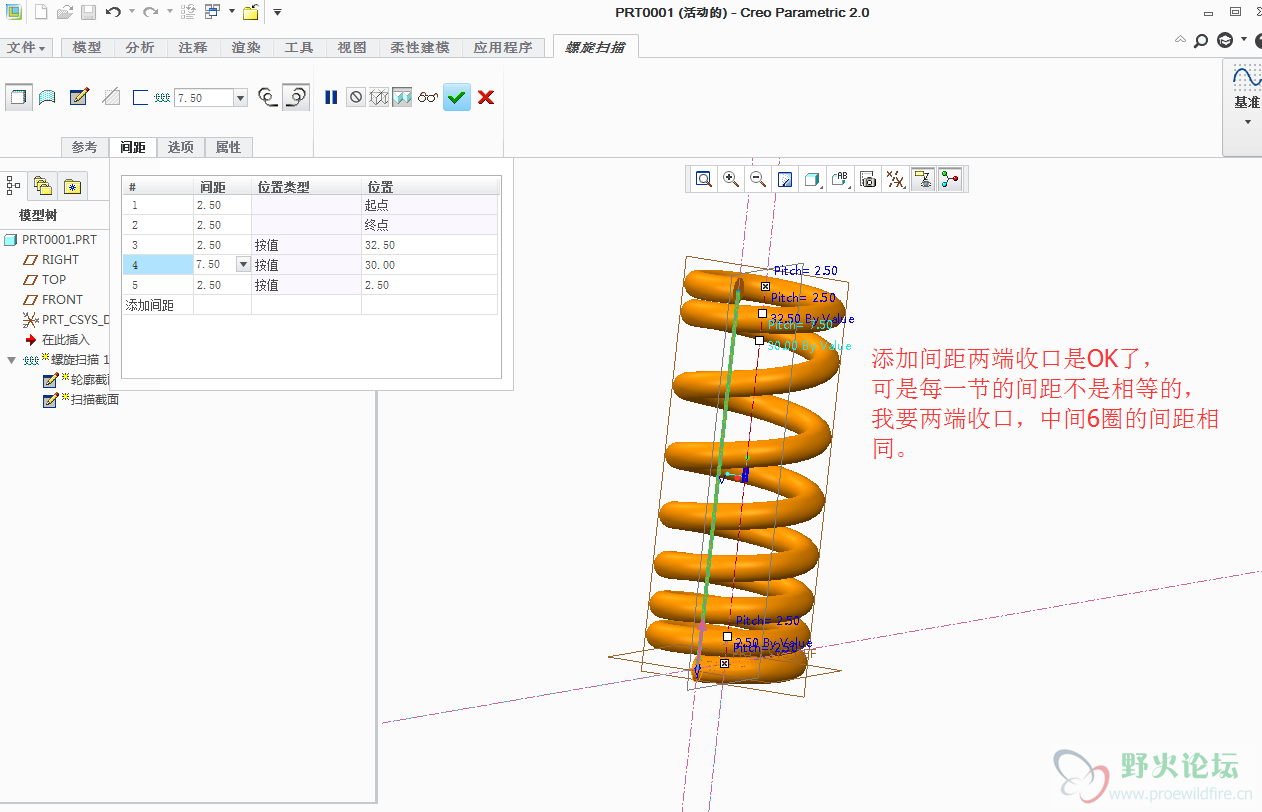Click the pitch value field showing 7.50
This screenshot has width=1262, height=812.
tap(203, 98)
